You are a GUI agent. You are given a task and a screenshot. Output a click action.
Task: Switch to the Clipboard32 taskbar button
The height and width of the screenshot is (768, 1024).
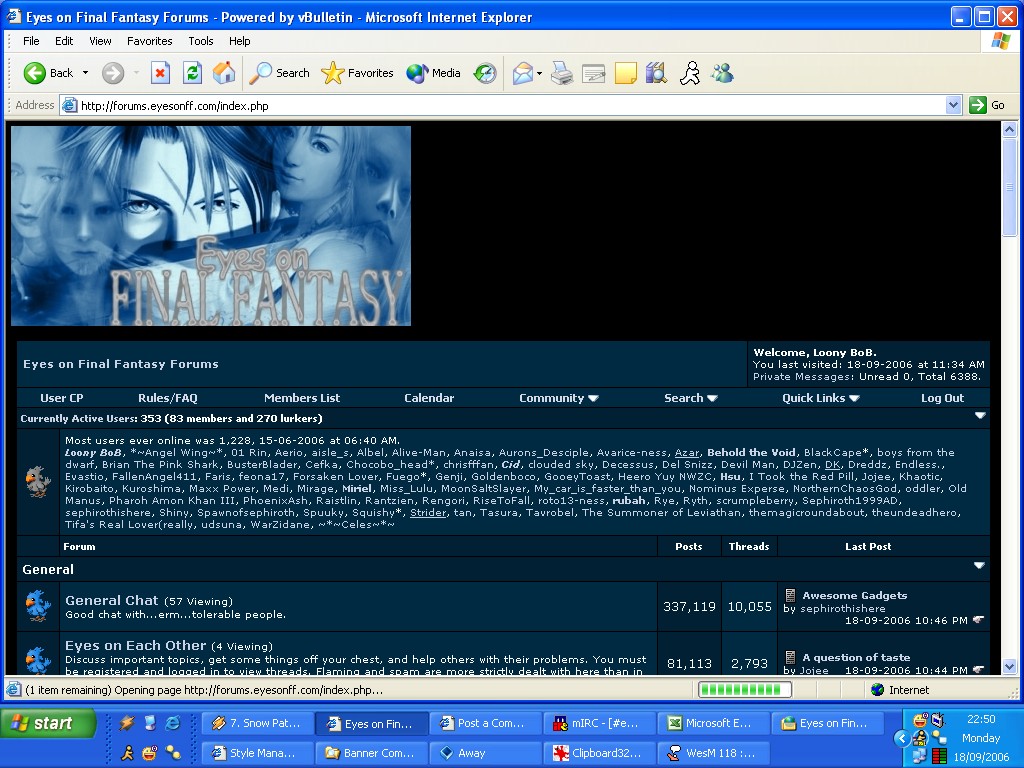point(600,753)
